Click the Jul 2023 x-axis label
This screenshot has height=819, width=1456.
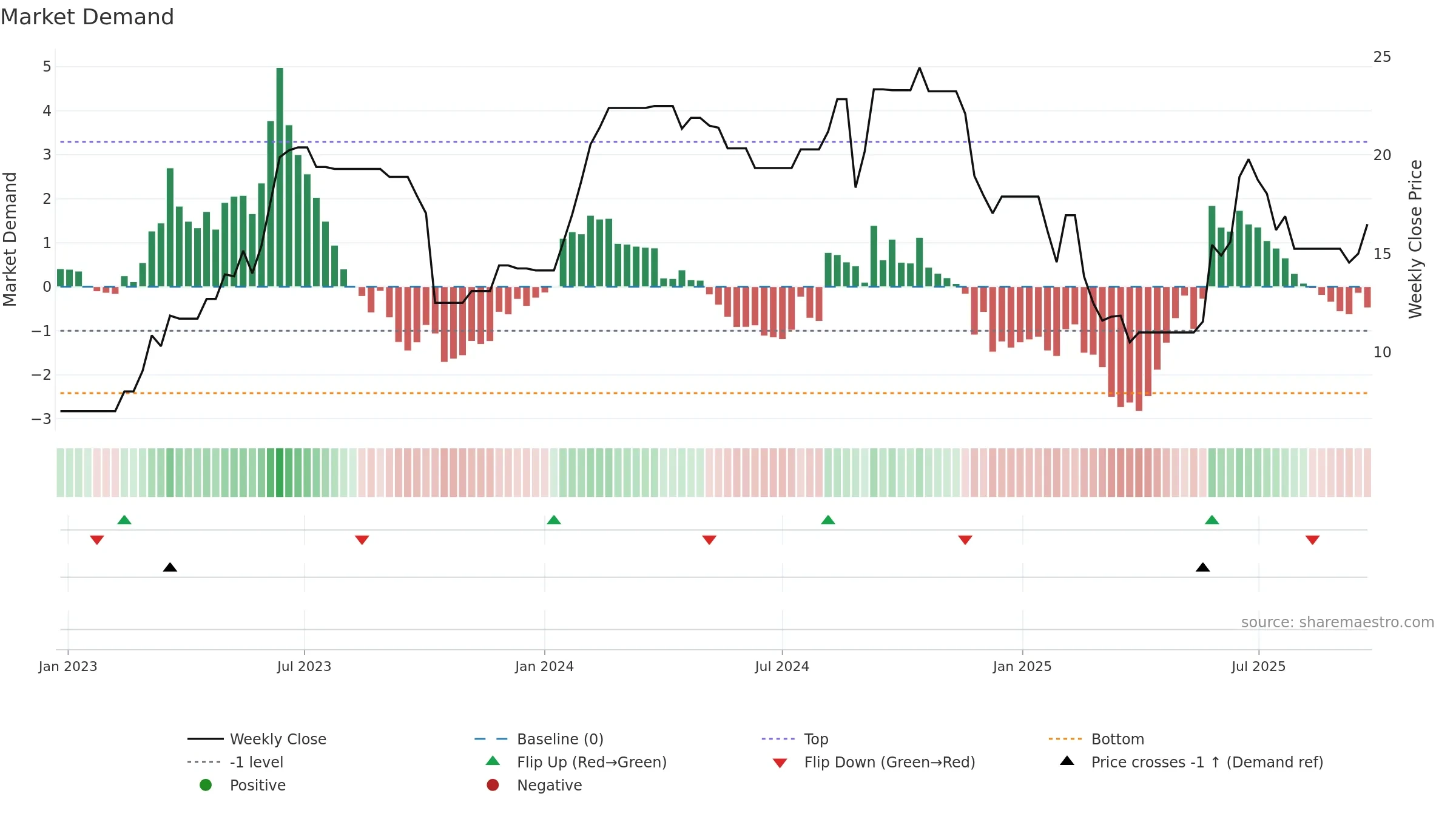[305, 667]
